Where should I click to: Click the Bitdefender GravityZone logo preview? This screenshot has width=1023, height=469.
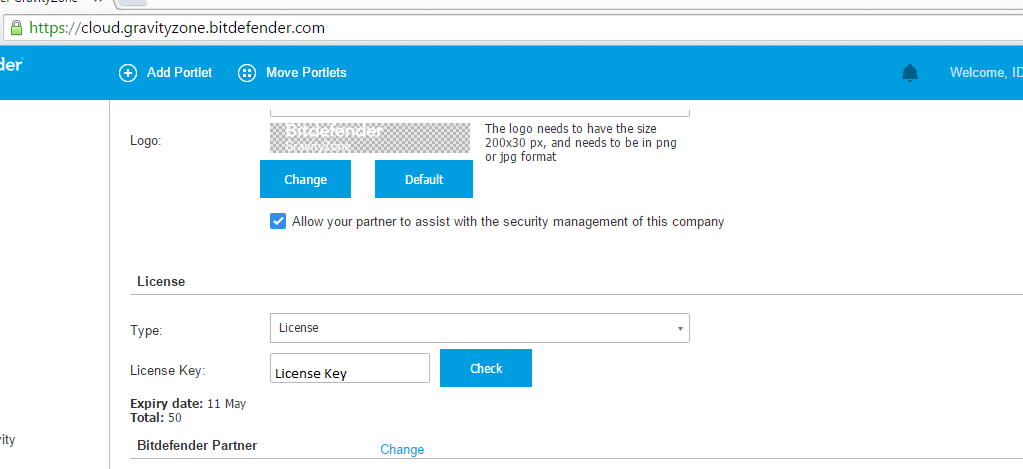pos(370,138)
